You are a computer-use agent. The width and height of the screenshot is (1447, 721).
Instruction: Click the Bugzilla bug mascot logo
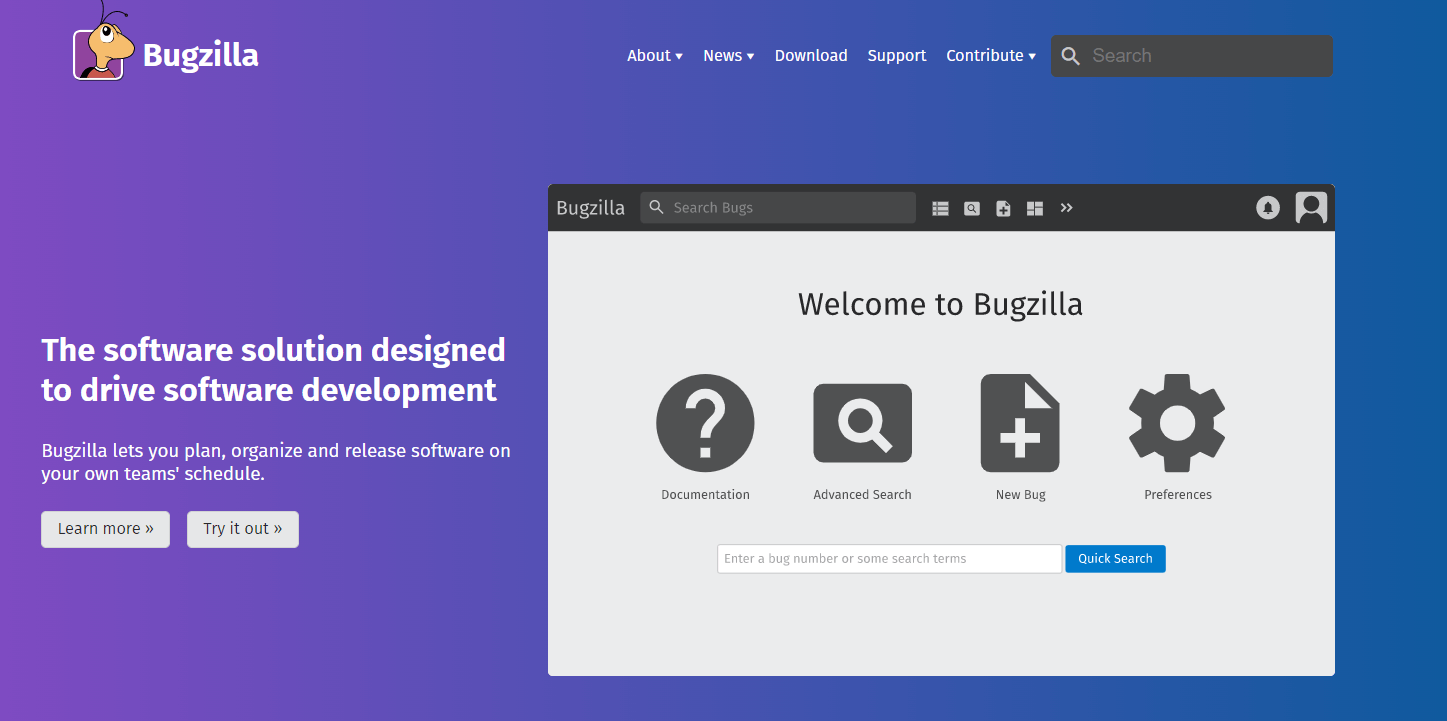[x=102, y=42]
